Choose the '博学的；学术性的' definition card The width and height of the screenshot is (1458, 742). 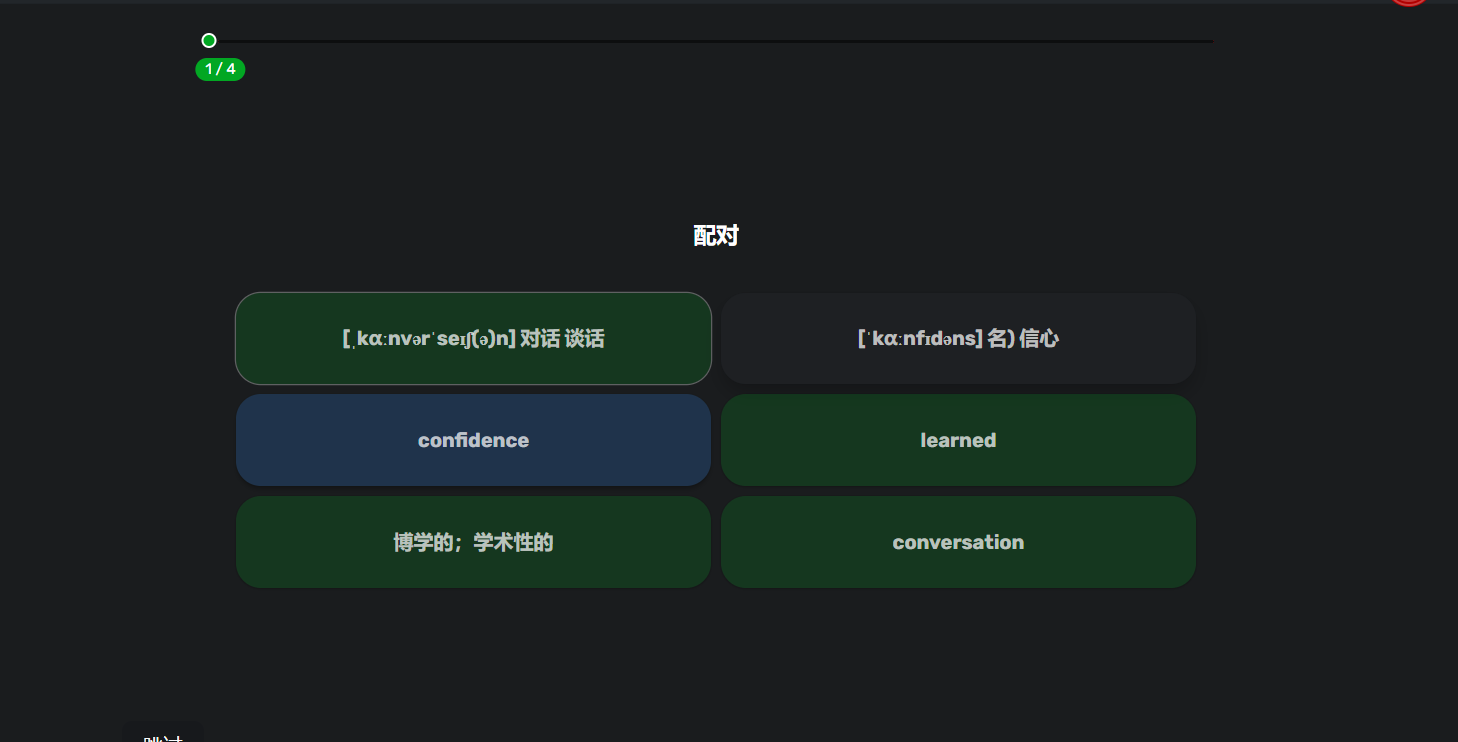473,542
